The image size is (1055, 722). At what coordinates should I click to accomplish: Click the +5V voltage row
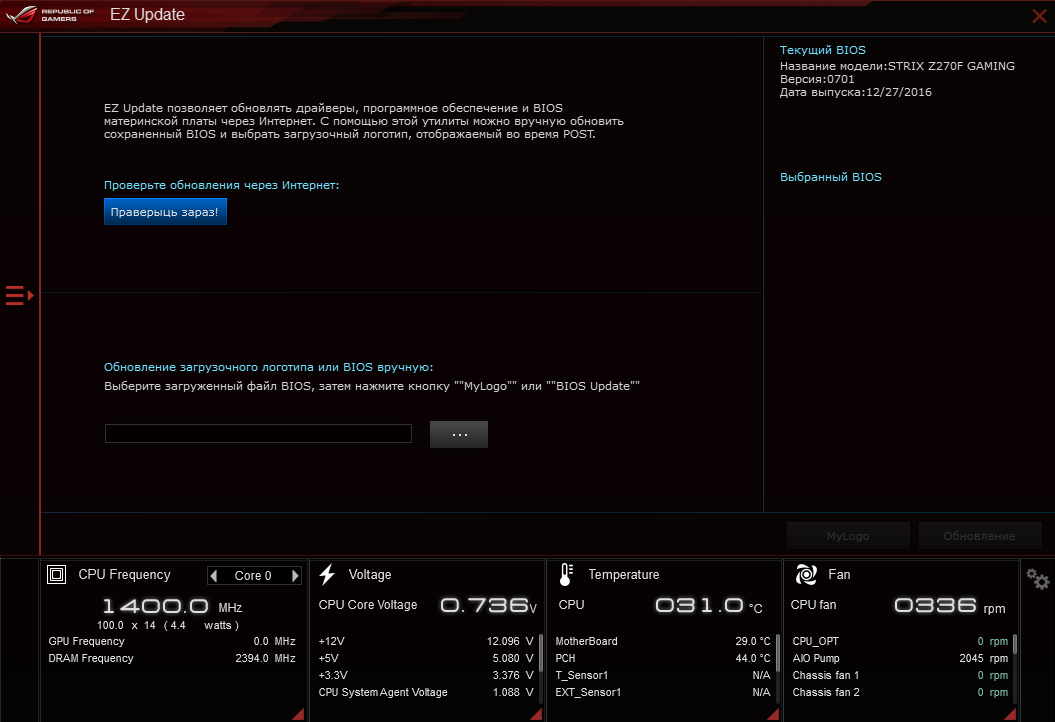tap(425, 658)
